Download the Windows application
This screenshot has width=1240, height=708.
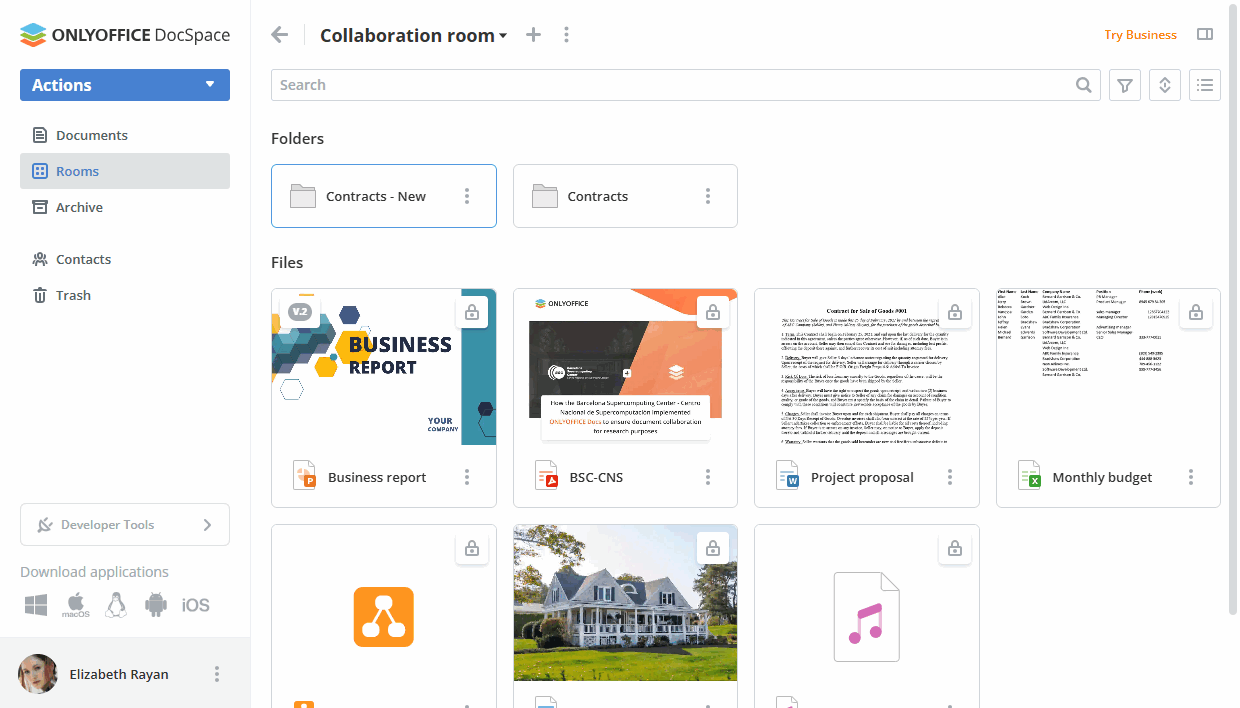click(37, 605)
